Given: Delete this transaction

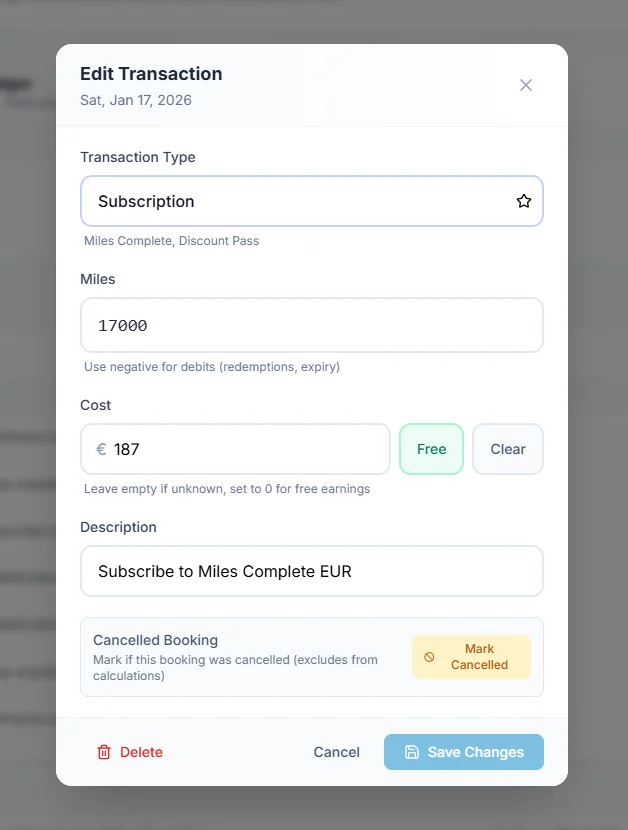Looking at the screenshot, I should click(129, 752).
